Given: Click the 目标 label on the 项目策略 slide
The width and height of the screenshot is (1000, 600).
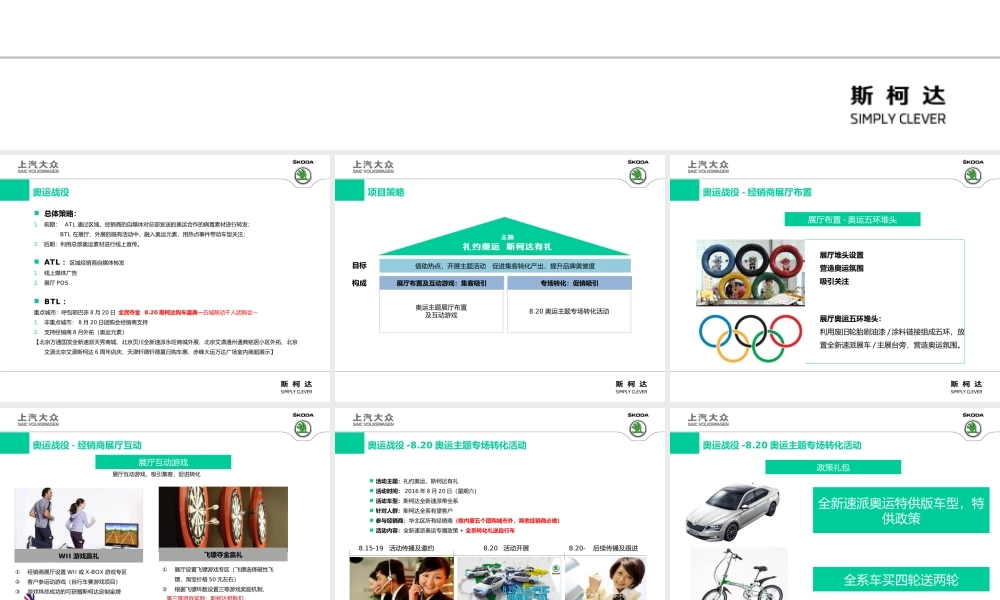Looking at the screenshot, I should (x=359, y=265).
